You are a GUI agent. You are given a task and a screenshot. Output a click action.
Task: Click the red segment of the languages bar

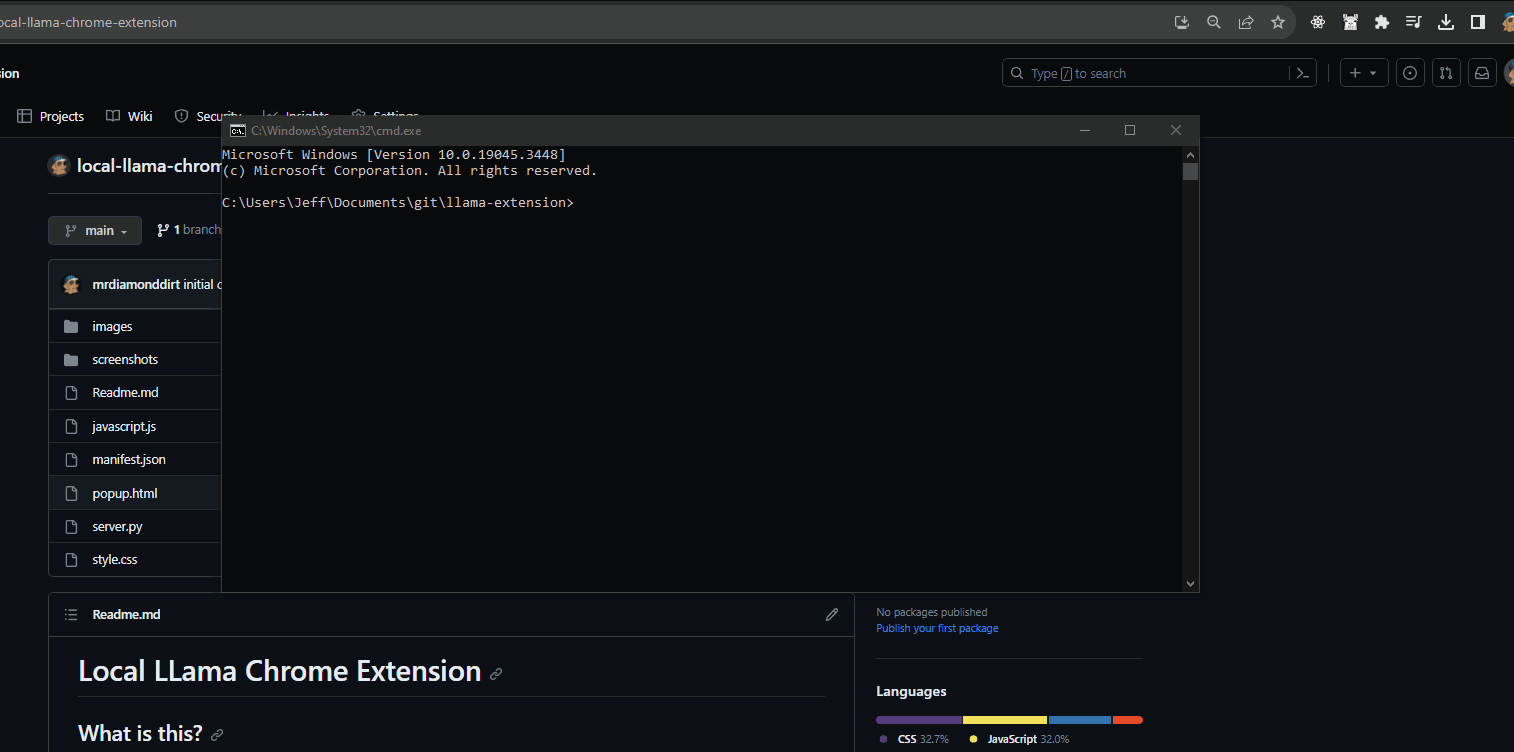[x=1128, y=720]
